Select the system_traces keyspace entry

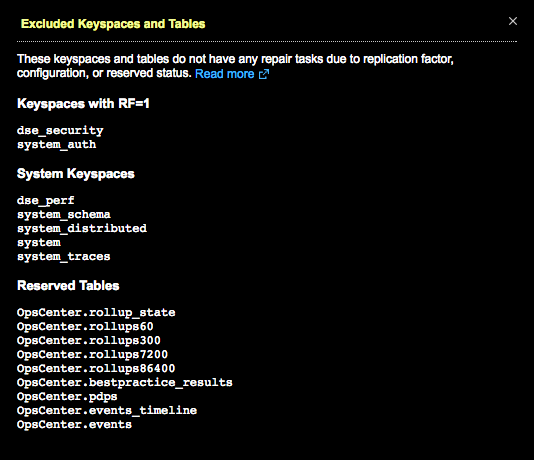pos(64,256)
